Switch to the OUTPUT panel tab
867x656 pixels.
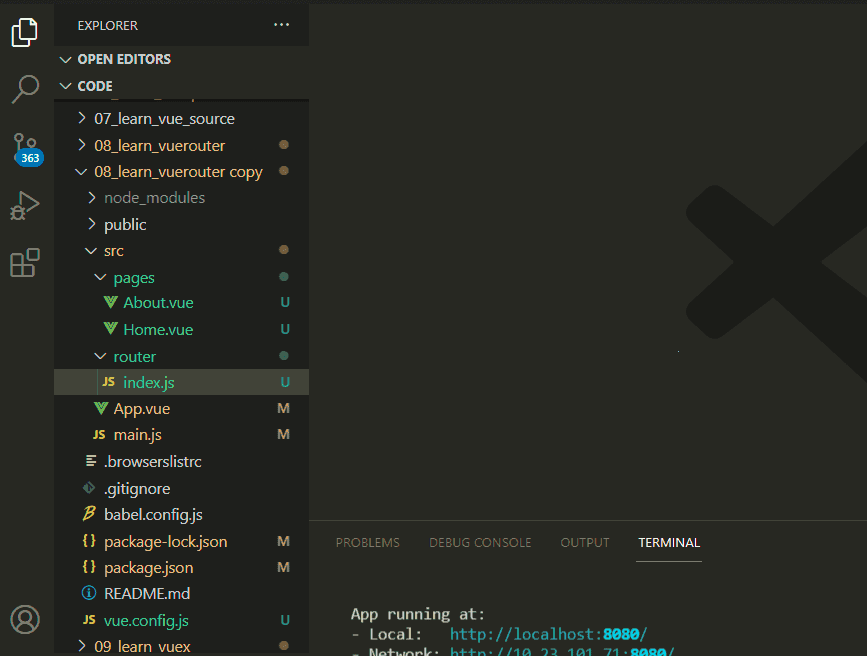(x=584, y=543)
